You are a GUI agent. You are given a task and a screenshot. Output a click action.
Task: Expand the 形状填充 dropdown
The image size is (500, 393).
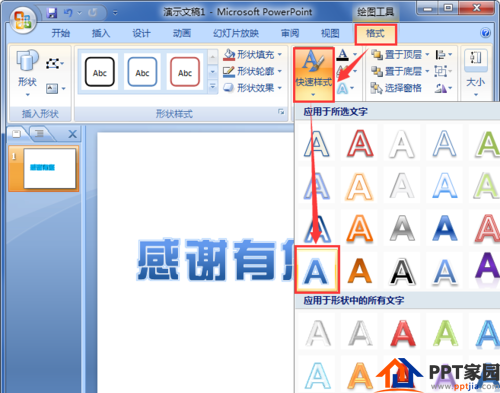click(280, 54)
